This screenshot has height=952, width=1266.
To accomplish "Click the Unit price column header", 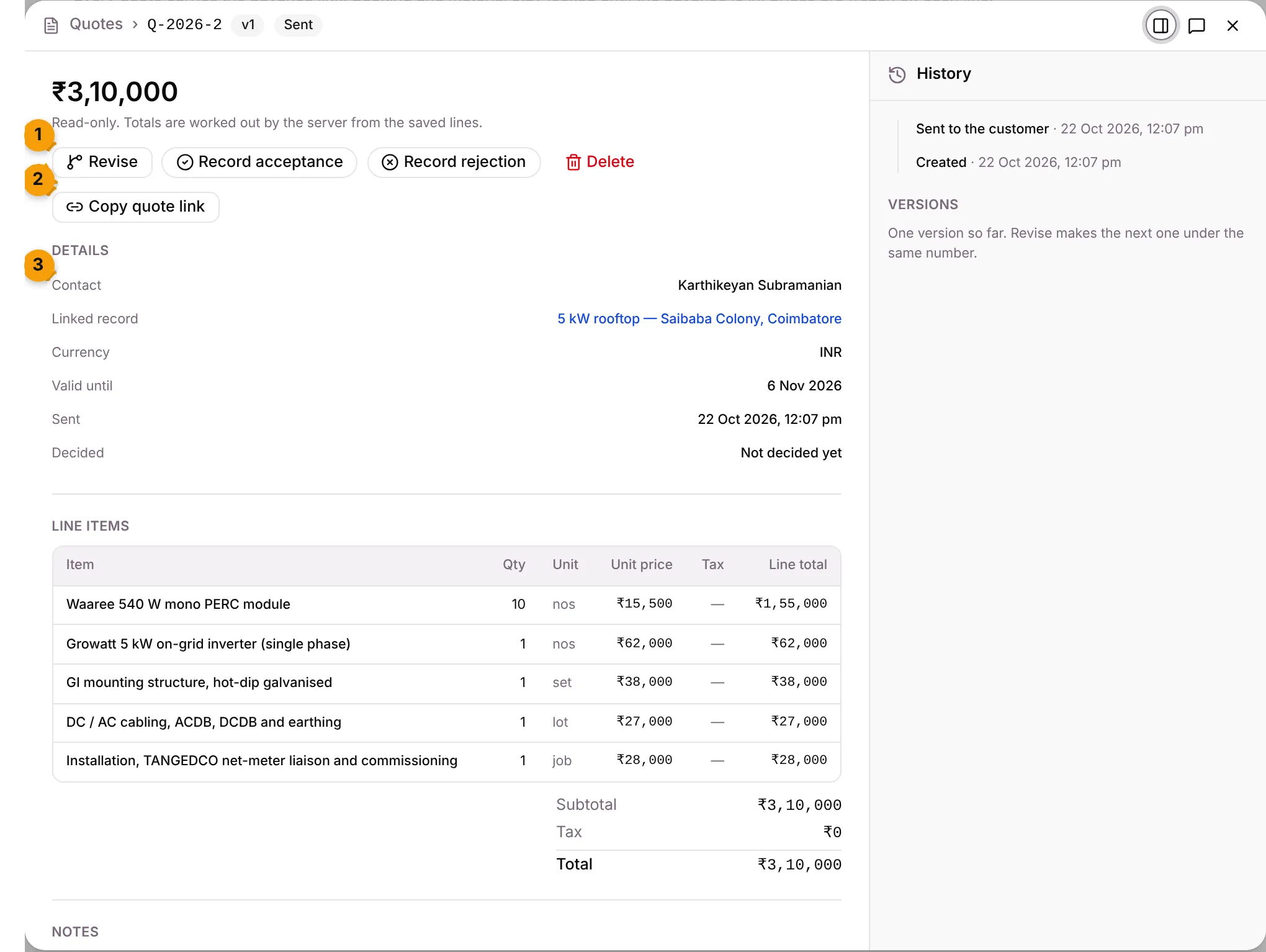I will 642,565.
